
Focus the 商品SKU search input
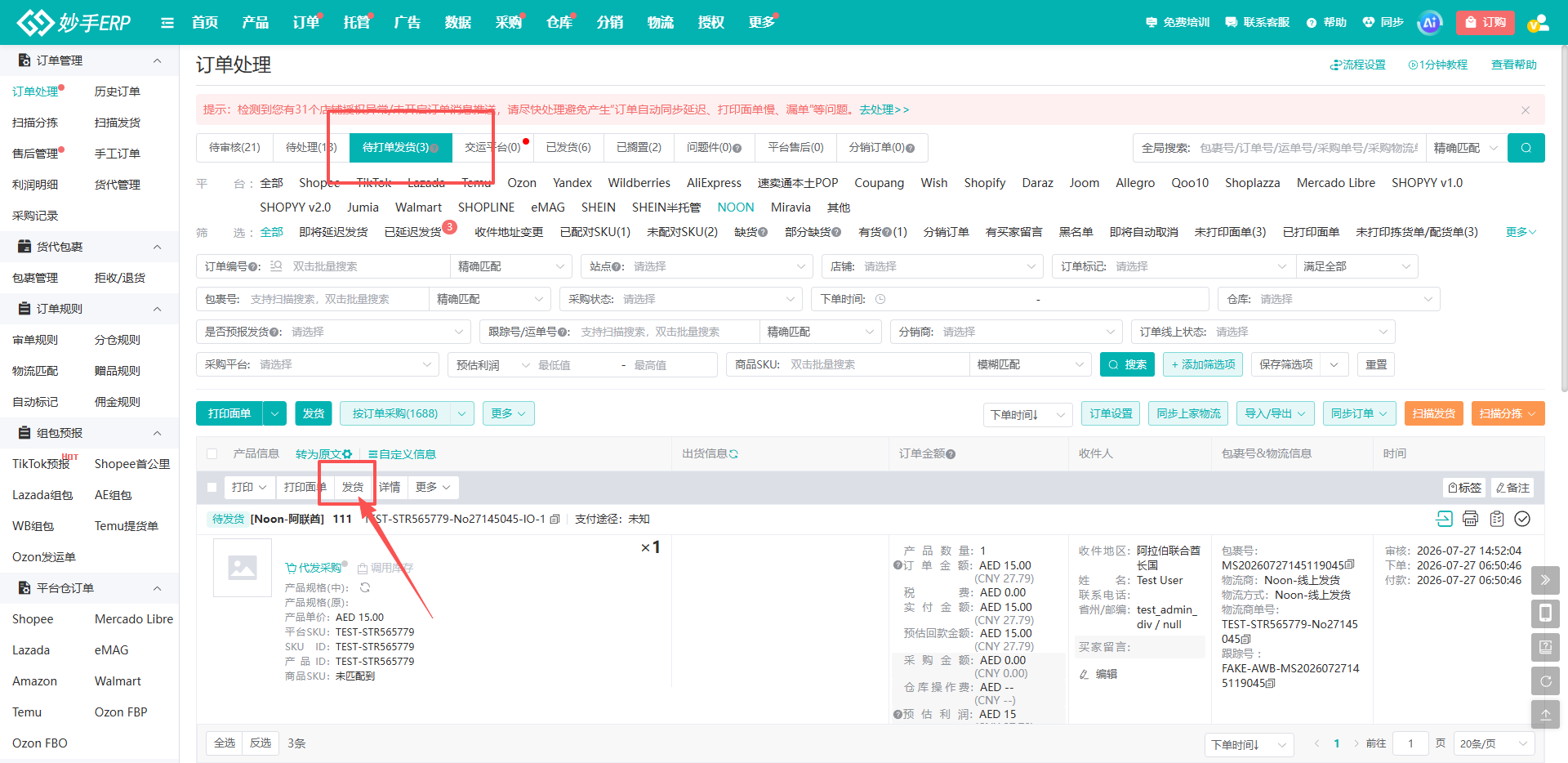tap(877, 364)
